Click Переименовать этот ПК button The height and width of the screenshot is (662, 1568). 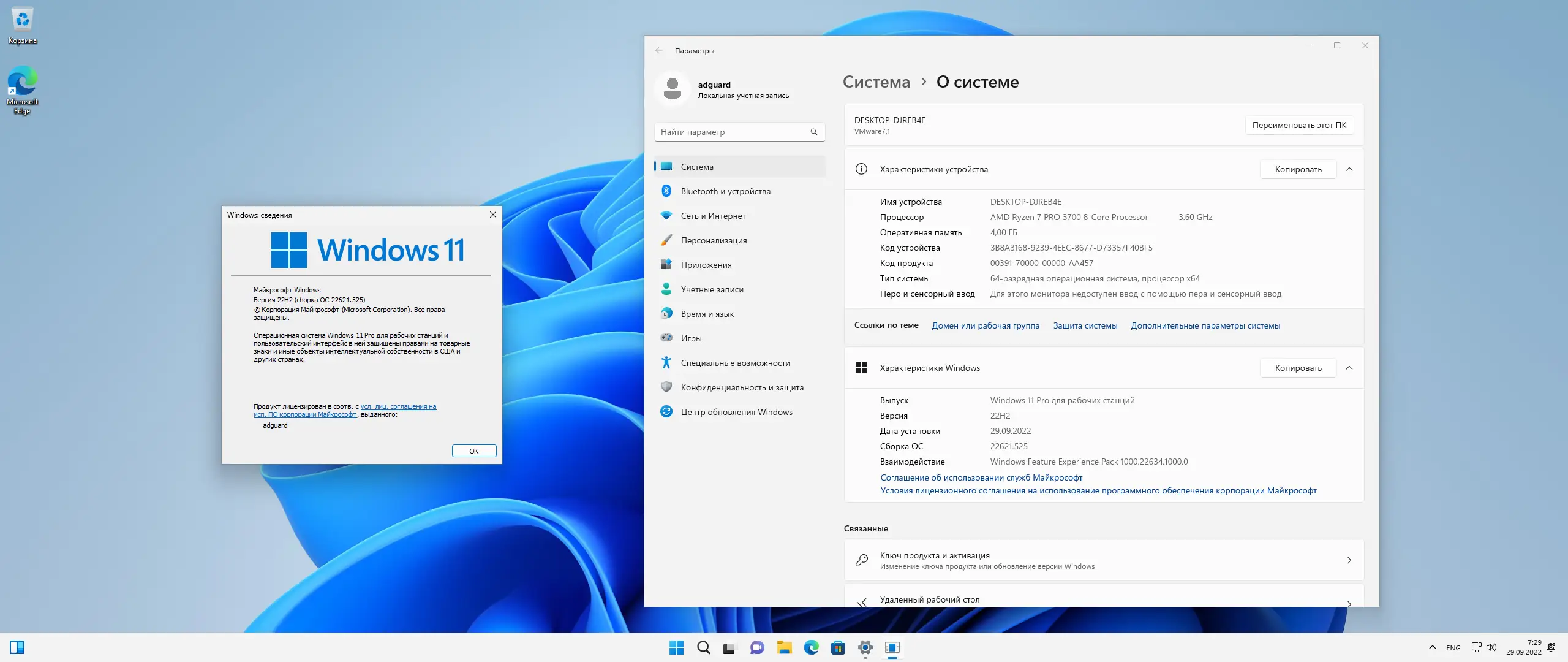pyautogui.click(x=1299, y=125)
